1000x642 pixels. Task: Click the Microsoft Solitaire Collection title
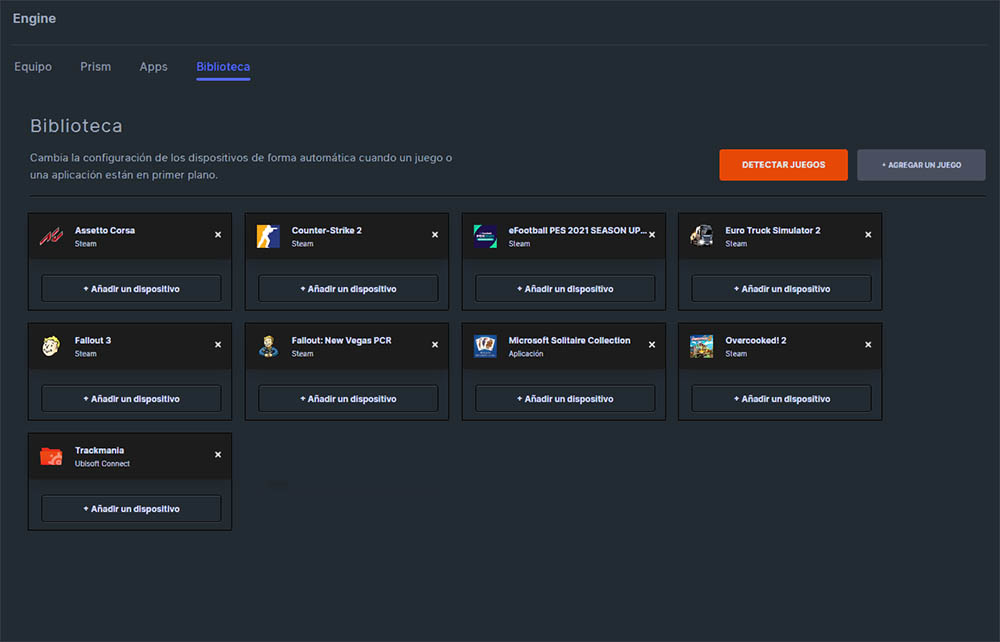(569, 340)
